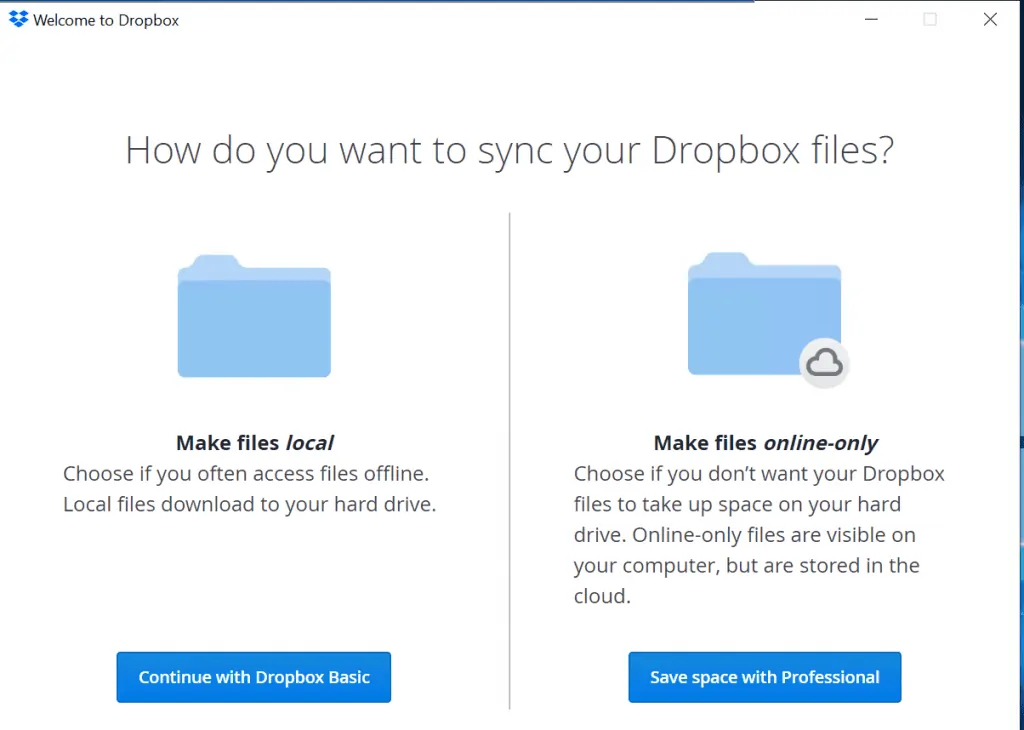Screen dimensions: 1024x730
Task: Close the Welcome to Dropbox window
Action: [990, 19]
